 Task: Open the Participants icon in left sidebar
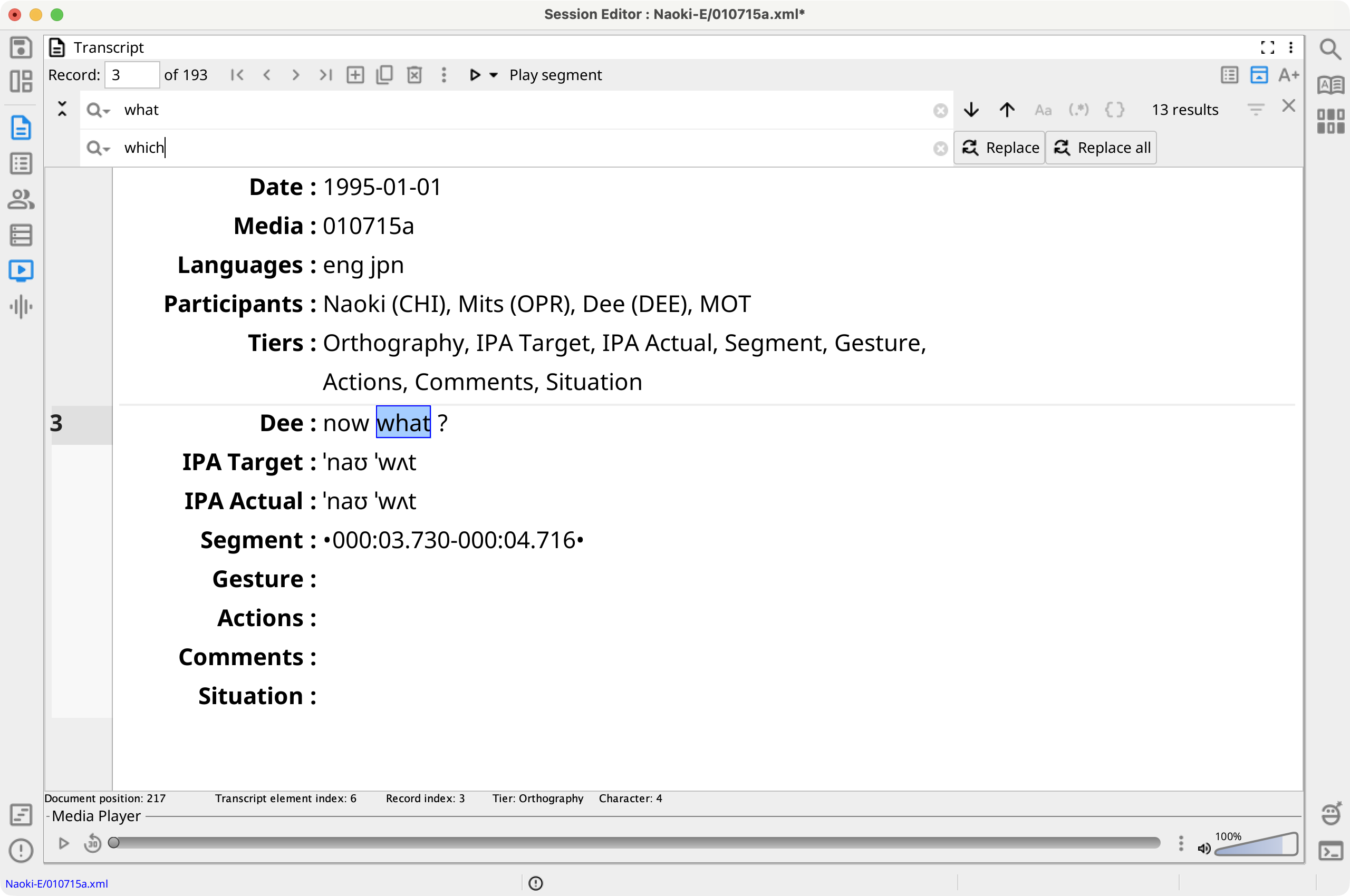click(x=21, y=199)
